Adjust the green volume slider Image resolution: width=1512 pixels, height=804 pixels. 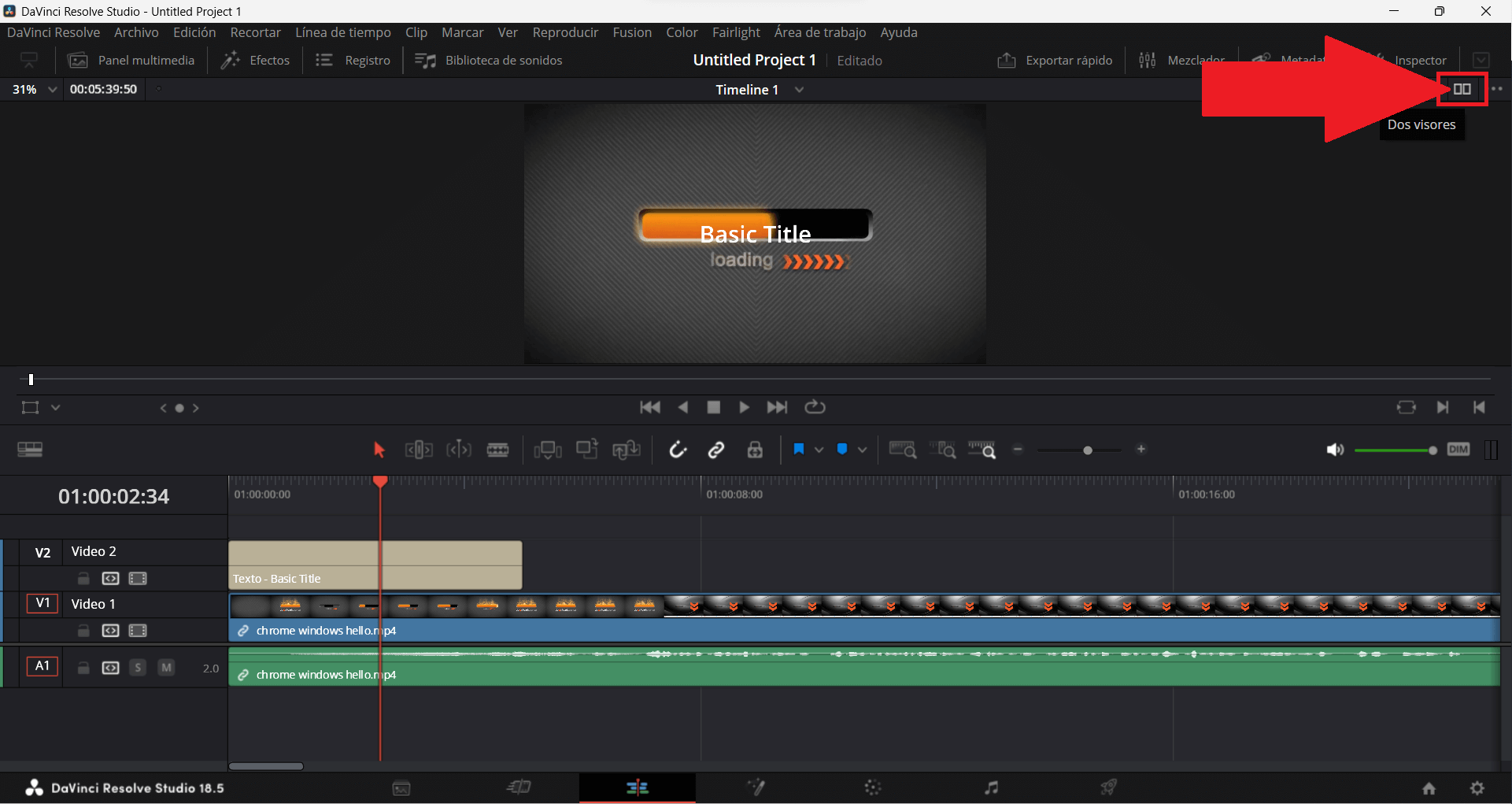1433,450
